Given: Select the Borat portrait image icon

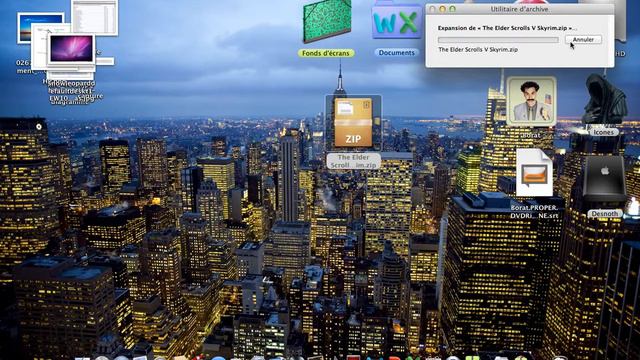Looking at the screenshot, I should 531,101.
